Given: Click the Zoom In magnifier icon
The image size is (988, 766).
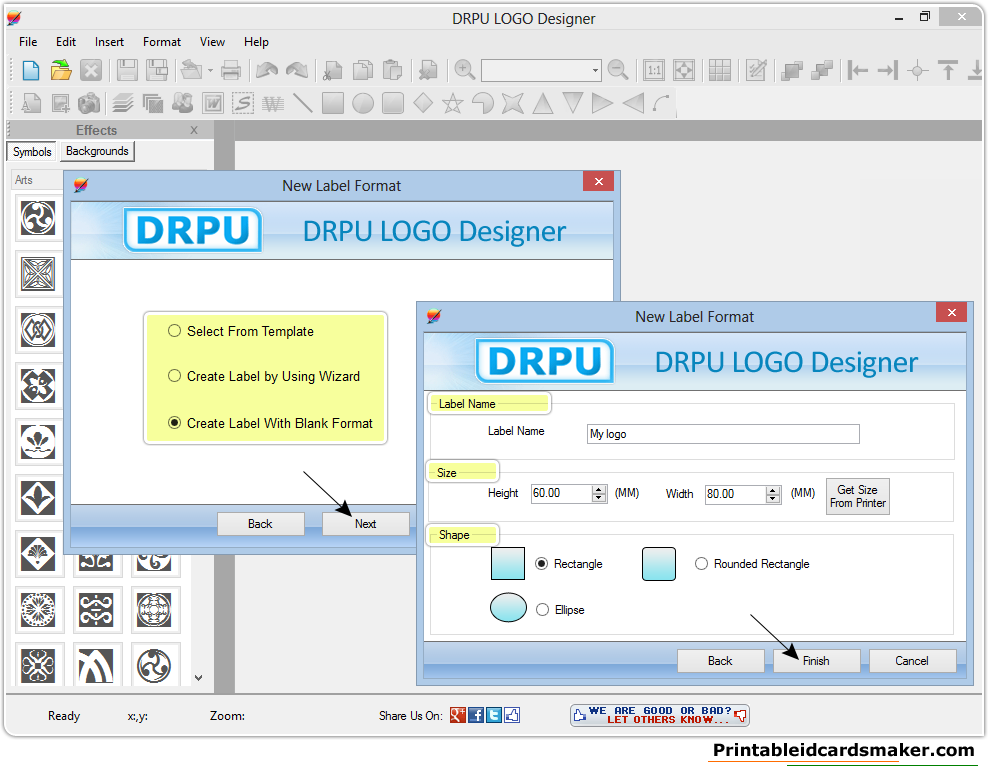Looking at the screenshot, I should (x=464, y=70).
